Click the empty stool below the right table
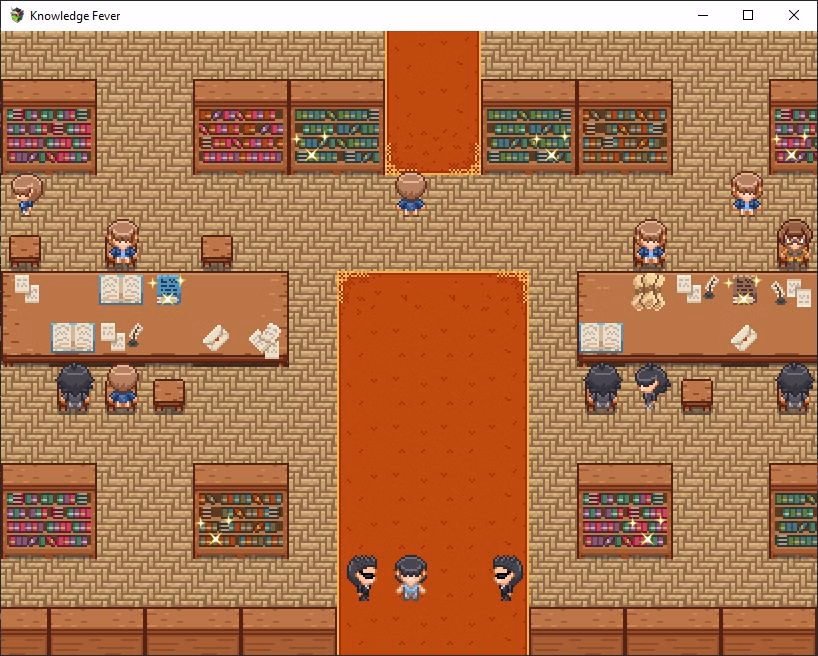Image resolution: width=818 pixels, height=656 pixels. tap(697, 395)
